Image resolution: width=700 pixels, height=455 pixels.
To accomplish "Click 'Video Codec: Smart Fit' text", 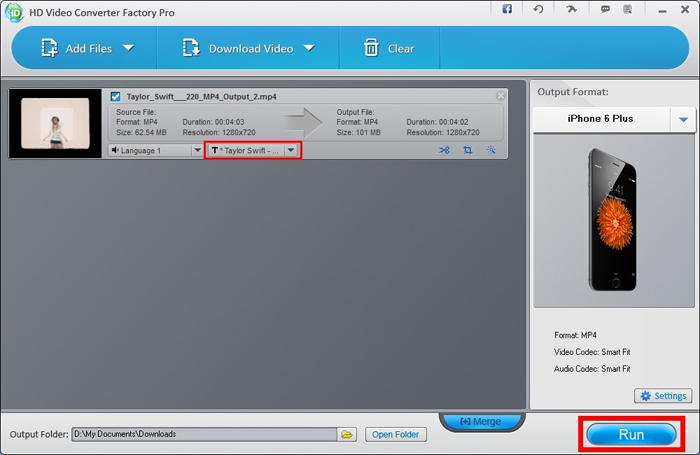I will [592, 352].
